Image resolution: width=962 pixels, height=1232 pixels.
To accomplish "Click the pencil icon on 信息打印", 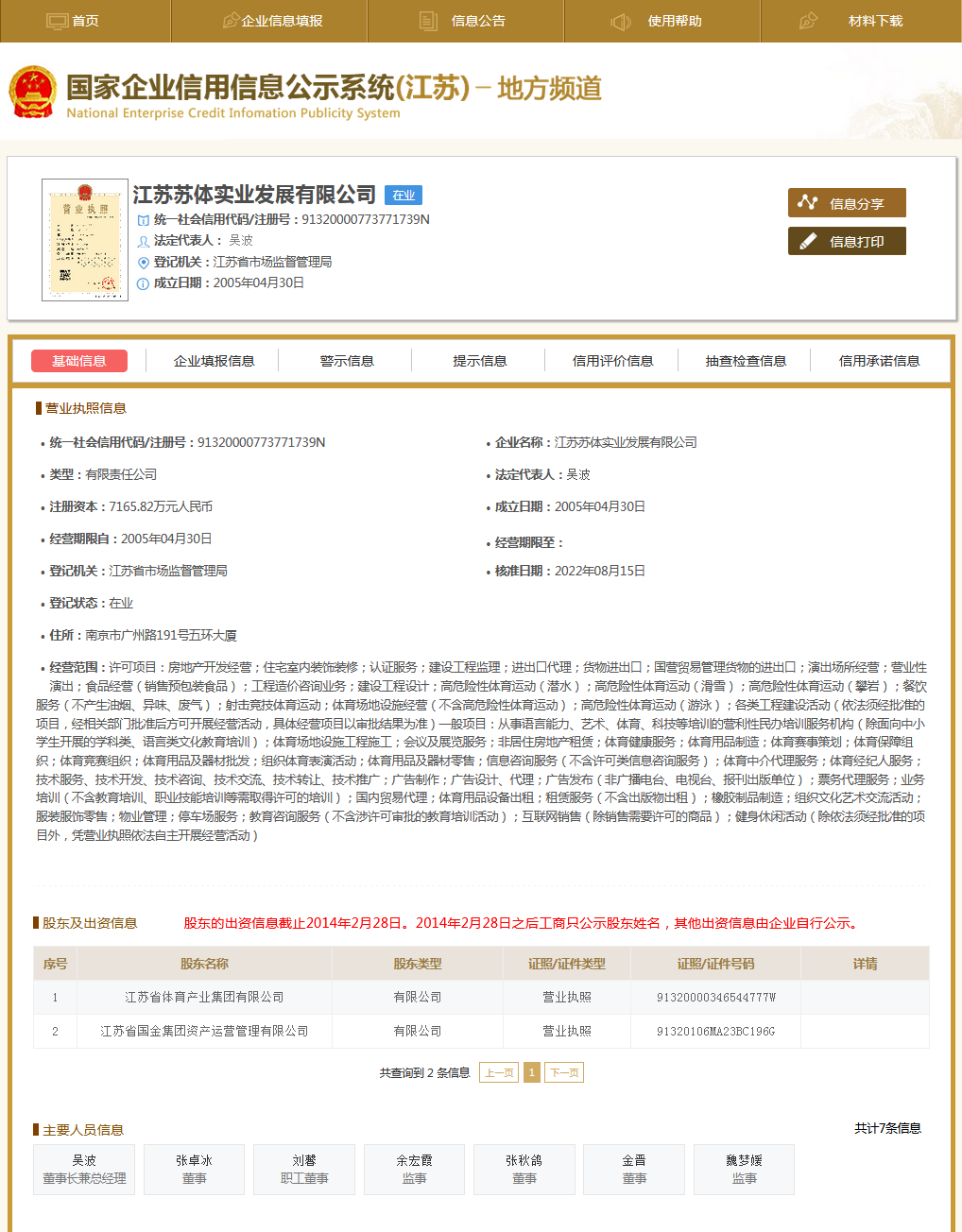I will 808,241.
